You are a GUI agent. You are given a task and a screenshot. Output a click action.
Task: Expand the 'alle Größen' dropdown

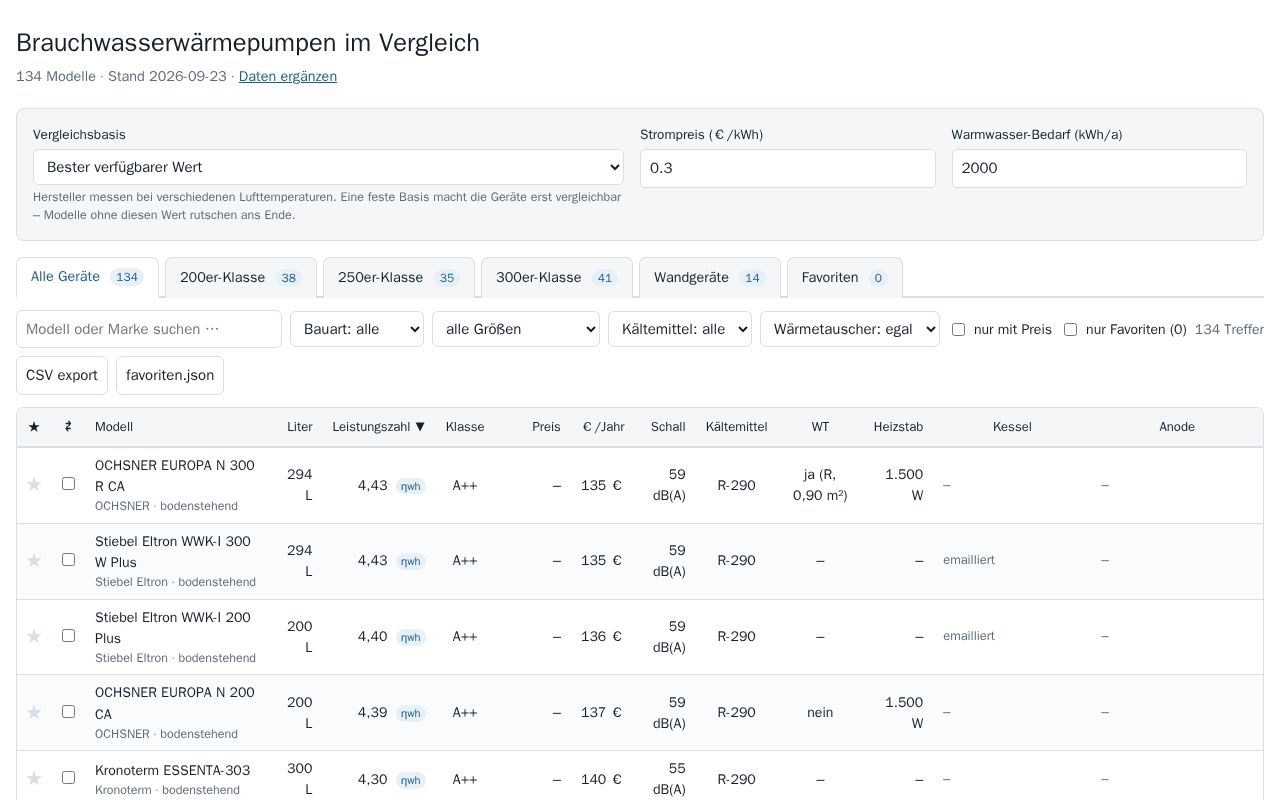pyautogui.click(x=516, y=329)
